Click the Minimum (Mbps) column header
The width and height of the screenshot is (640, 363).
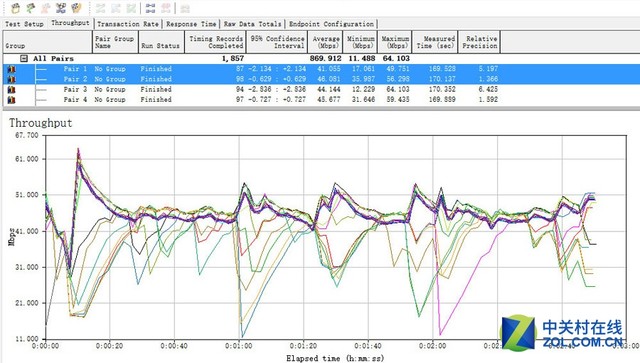360,42
